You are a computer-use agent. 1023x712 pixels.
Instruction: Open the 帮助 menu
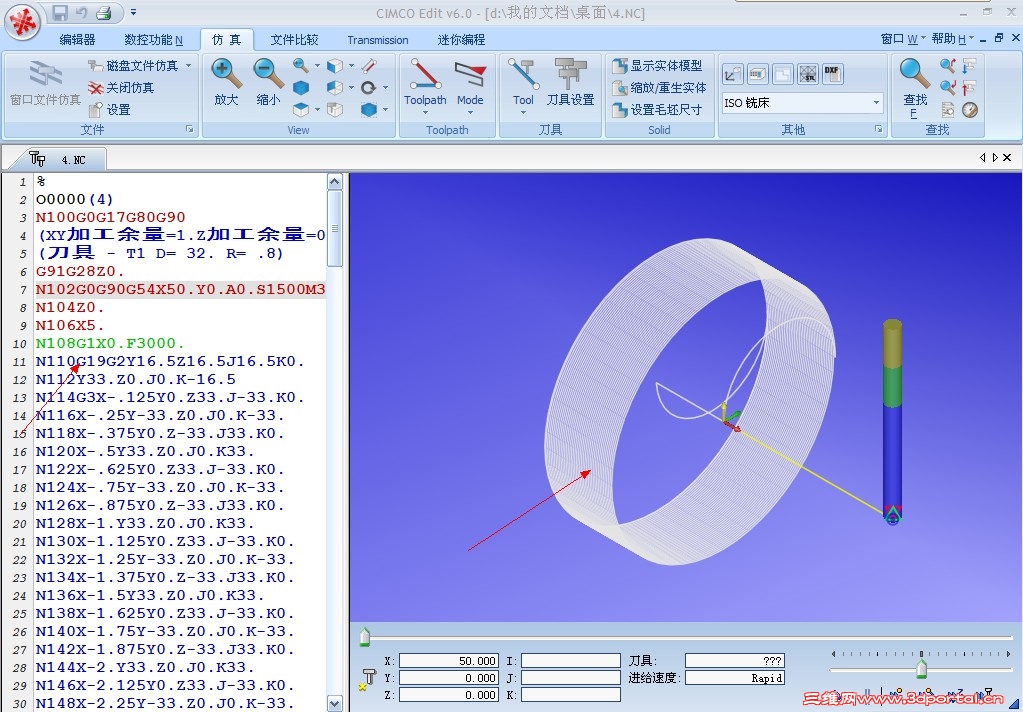point(953,39)
